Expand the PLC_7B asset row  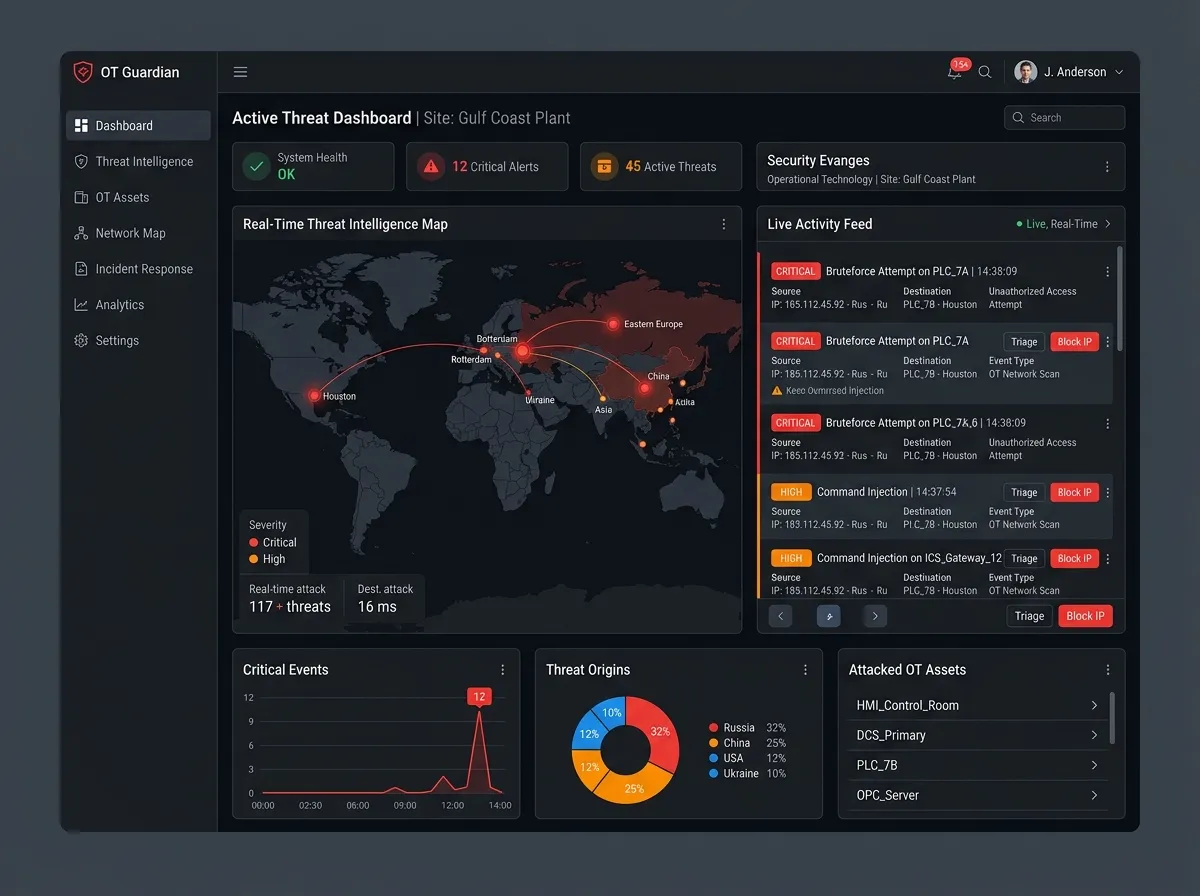978,765
